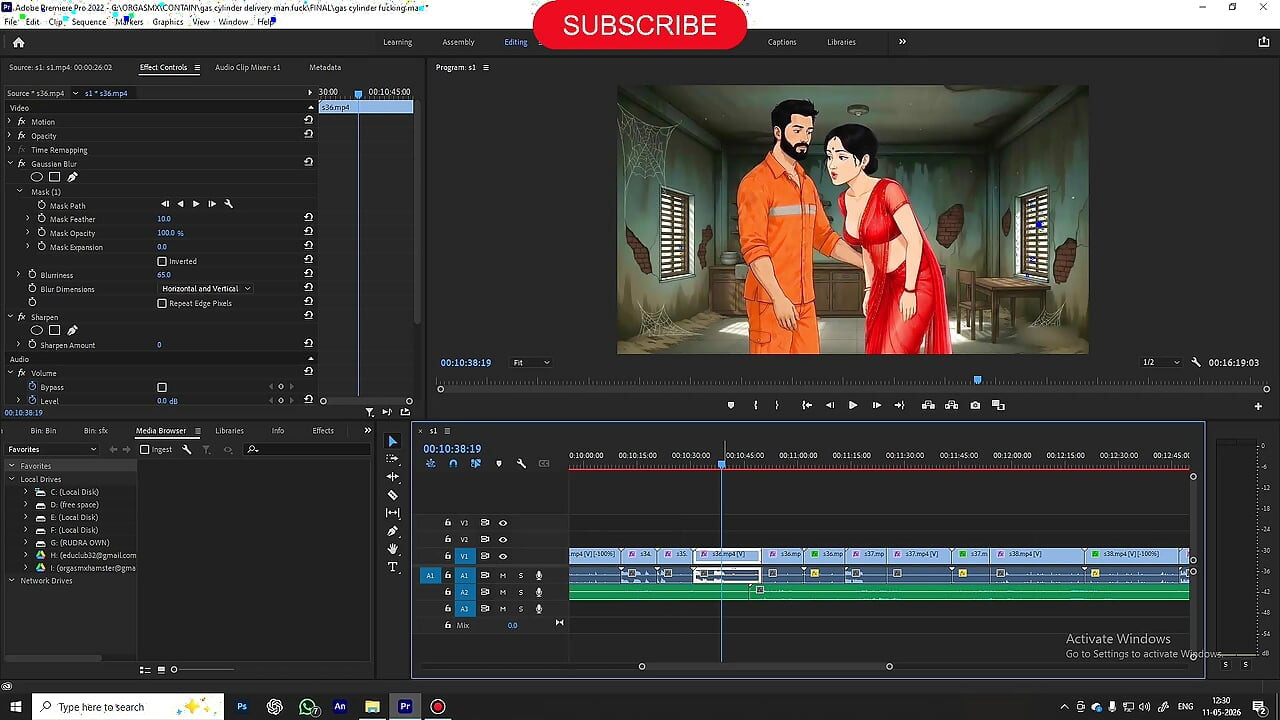Open the Window menu
The width and height of the screenshot is (1280, 720).
(233, 21)
